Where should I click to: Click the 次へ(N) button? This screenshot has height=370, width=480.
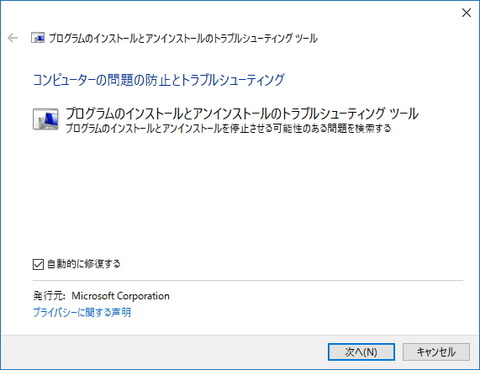click(x=361, y=352)
